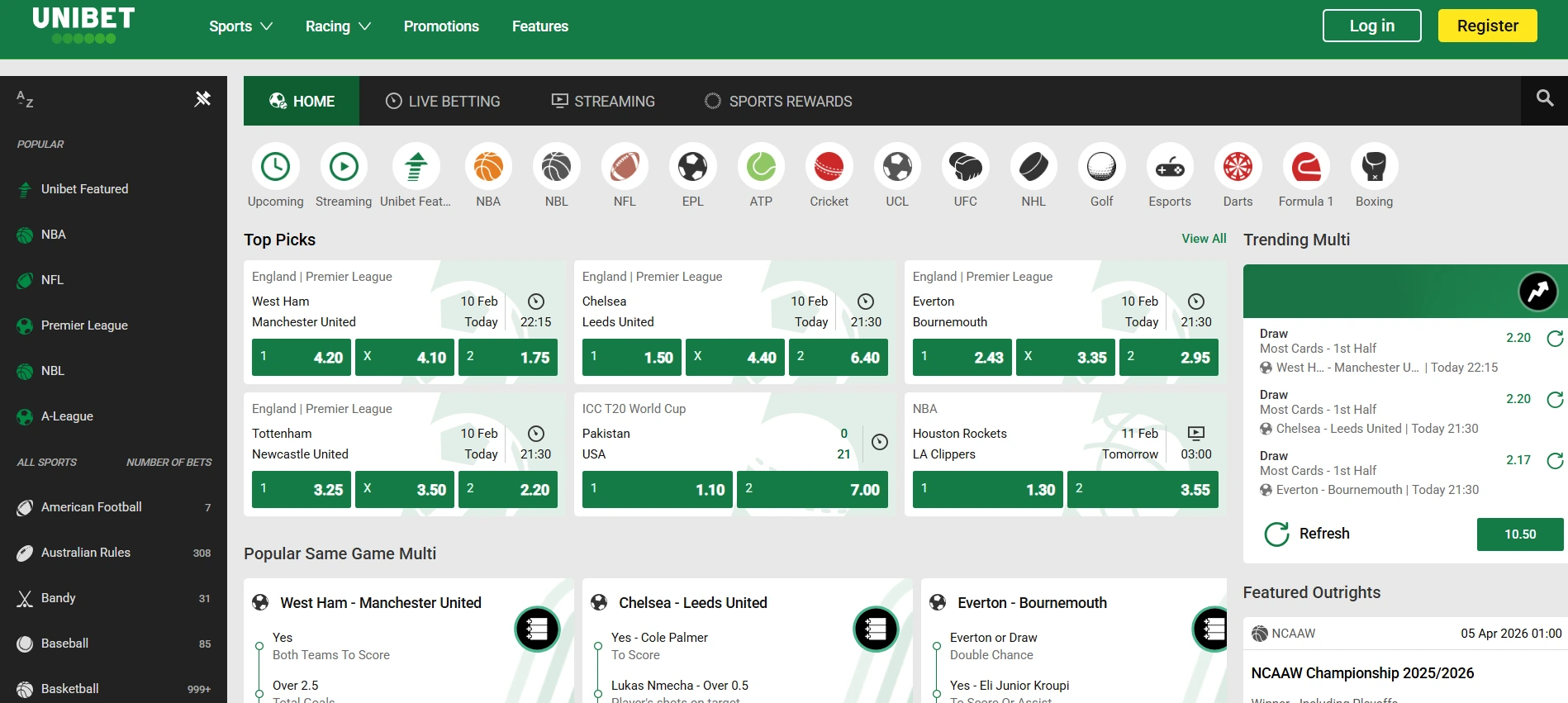The height and width of the screenshot is (703, 1568).
Task: Bet on Manchester United win at 1.75
Action: tap(508, 358)
